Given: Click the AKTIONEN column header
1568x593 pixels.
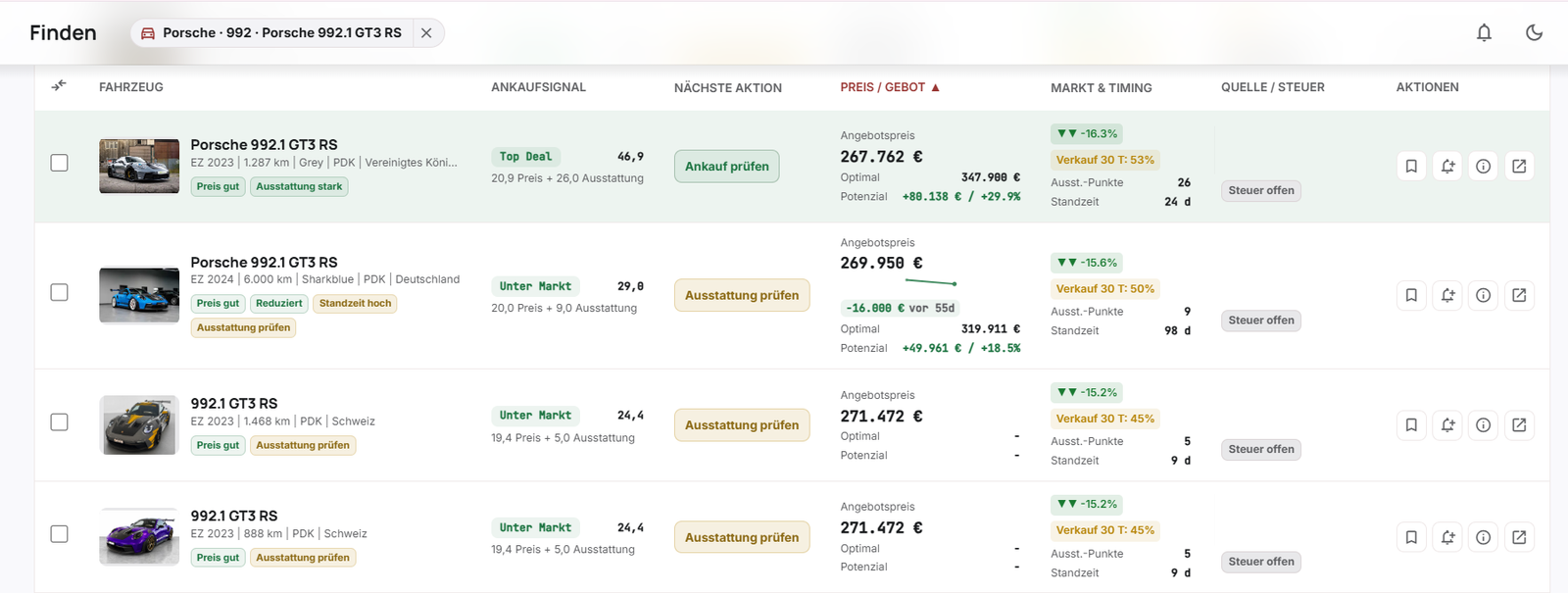Looking at the screenshot, I should click(1427, 87).
